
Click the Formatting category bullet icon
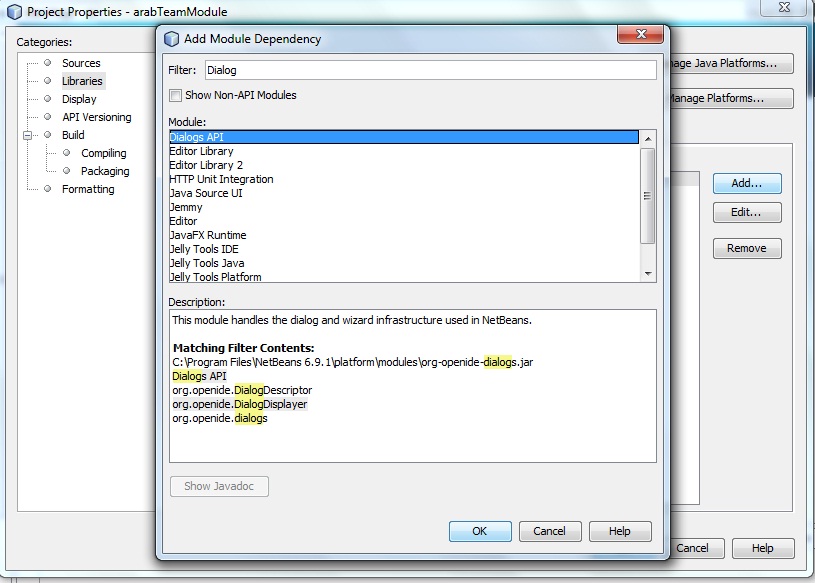tap(48, 189)
